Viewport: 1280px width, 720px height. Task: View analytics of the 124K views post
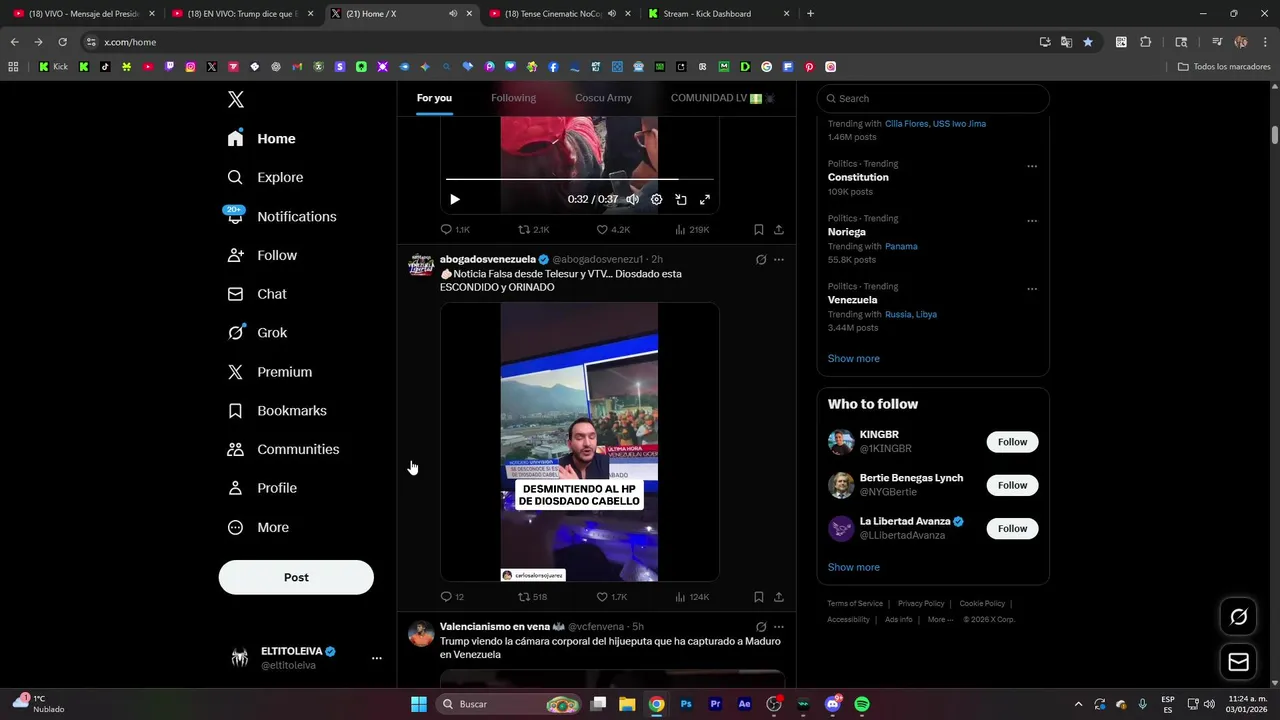pyautogui.click(x=692, y=597)
